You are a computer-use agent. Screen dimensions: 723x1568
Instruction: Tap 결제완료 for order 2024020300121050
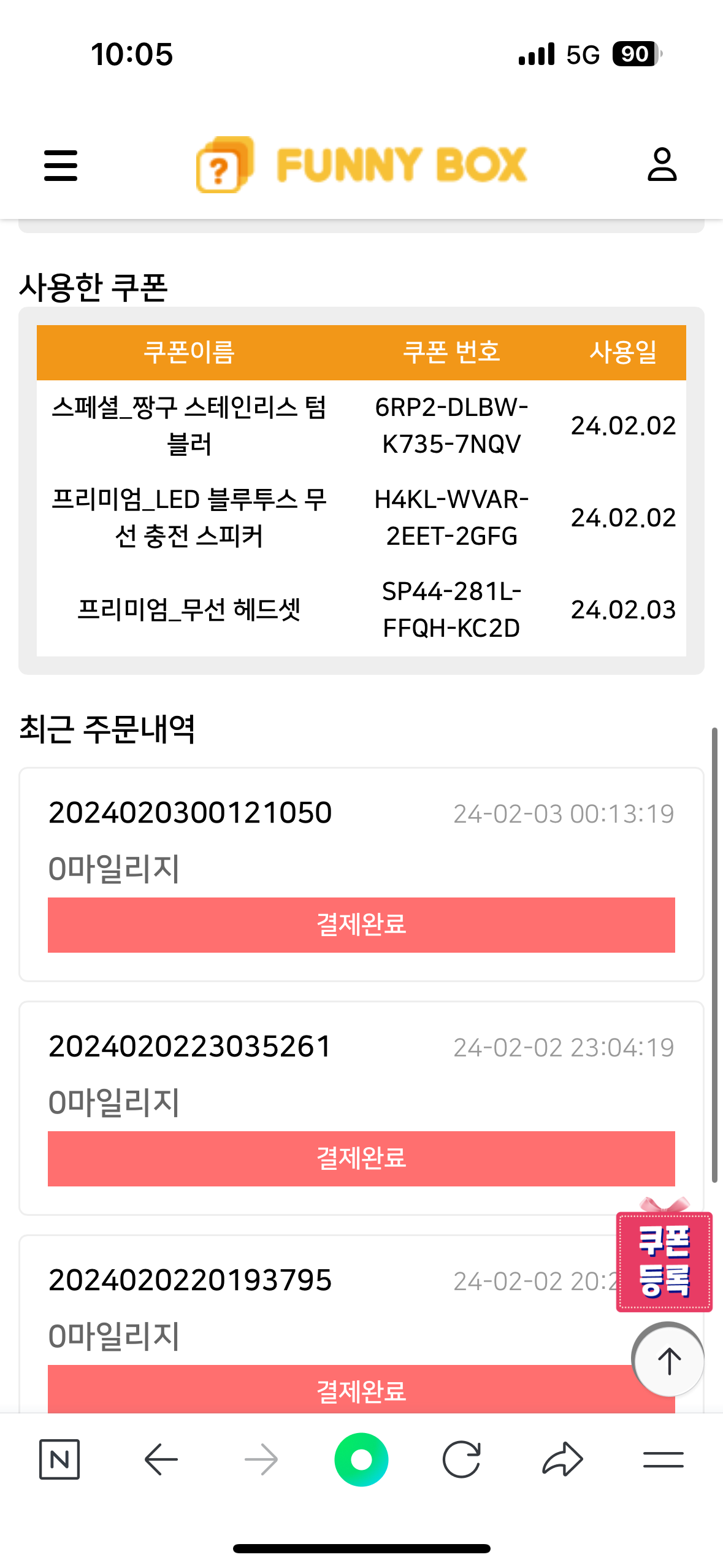361,924
